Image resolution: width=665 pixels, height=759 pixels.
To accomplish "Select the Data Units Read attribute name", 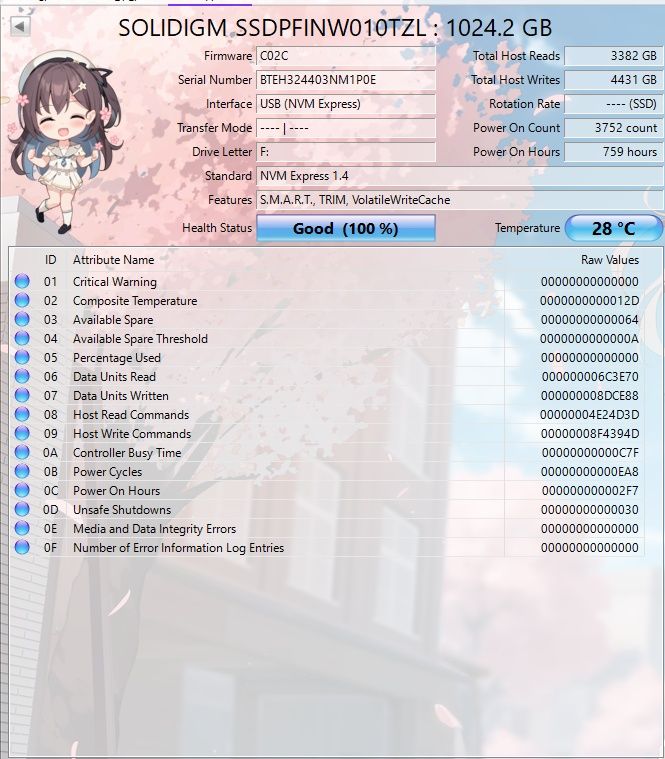I will pos(114,377).
